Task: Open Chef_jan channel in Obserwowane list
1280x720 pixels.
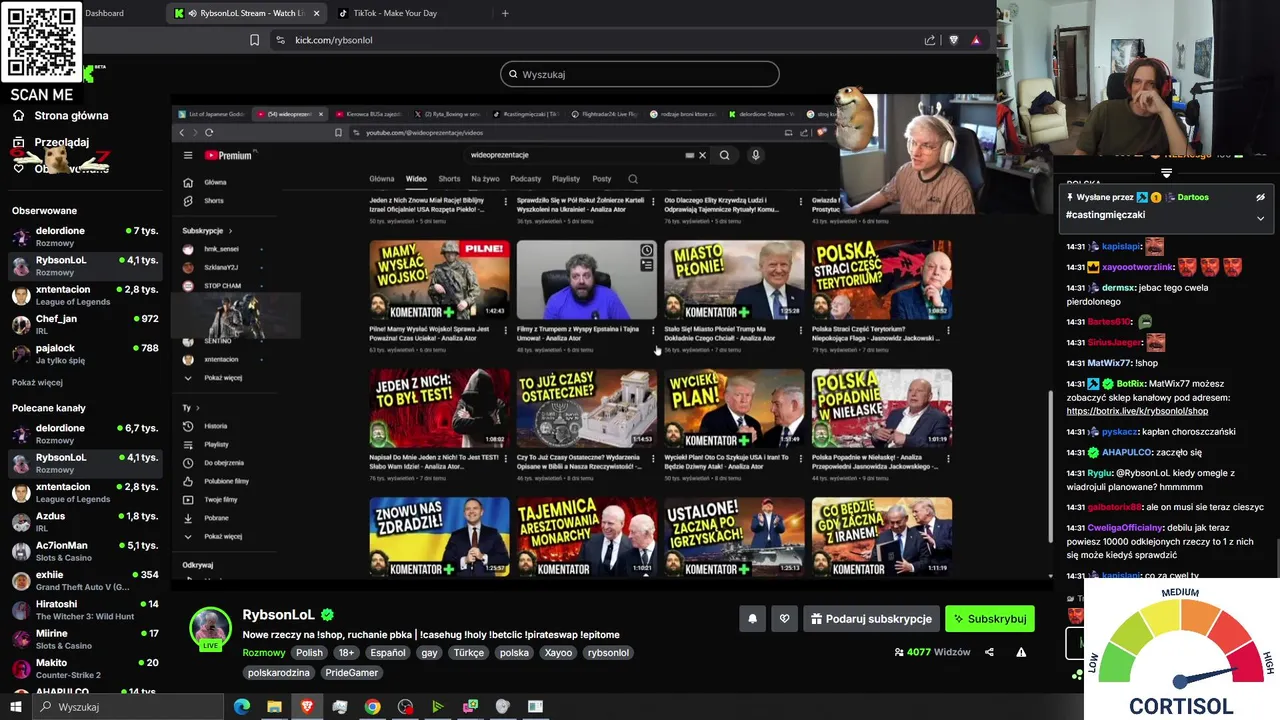Action: tap(85, 324)
